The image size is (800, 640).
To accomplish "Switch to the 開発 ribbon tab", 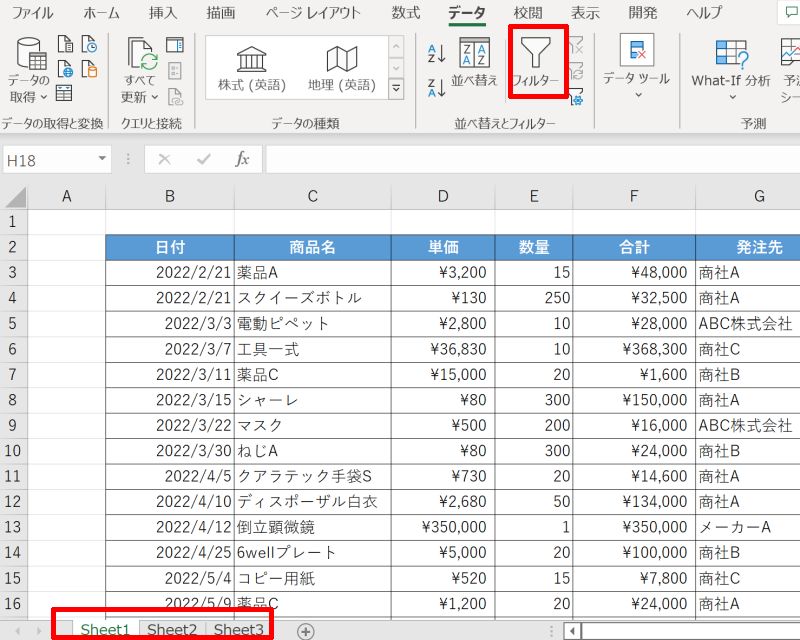I will pos(644,13).
